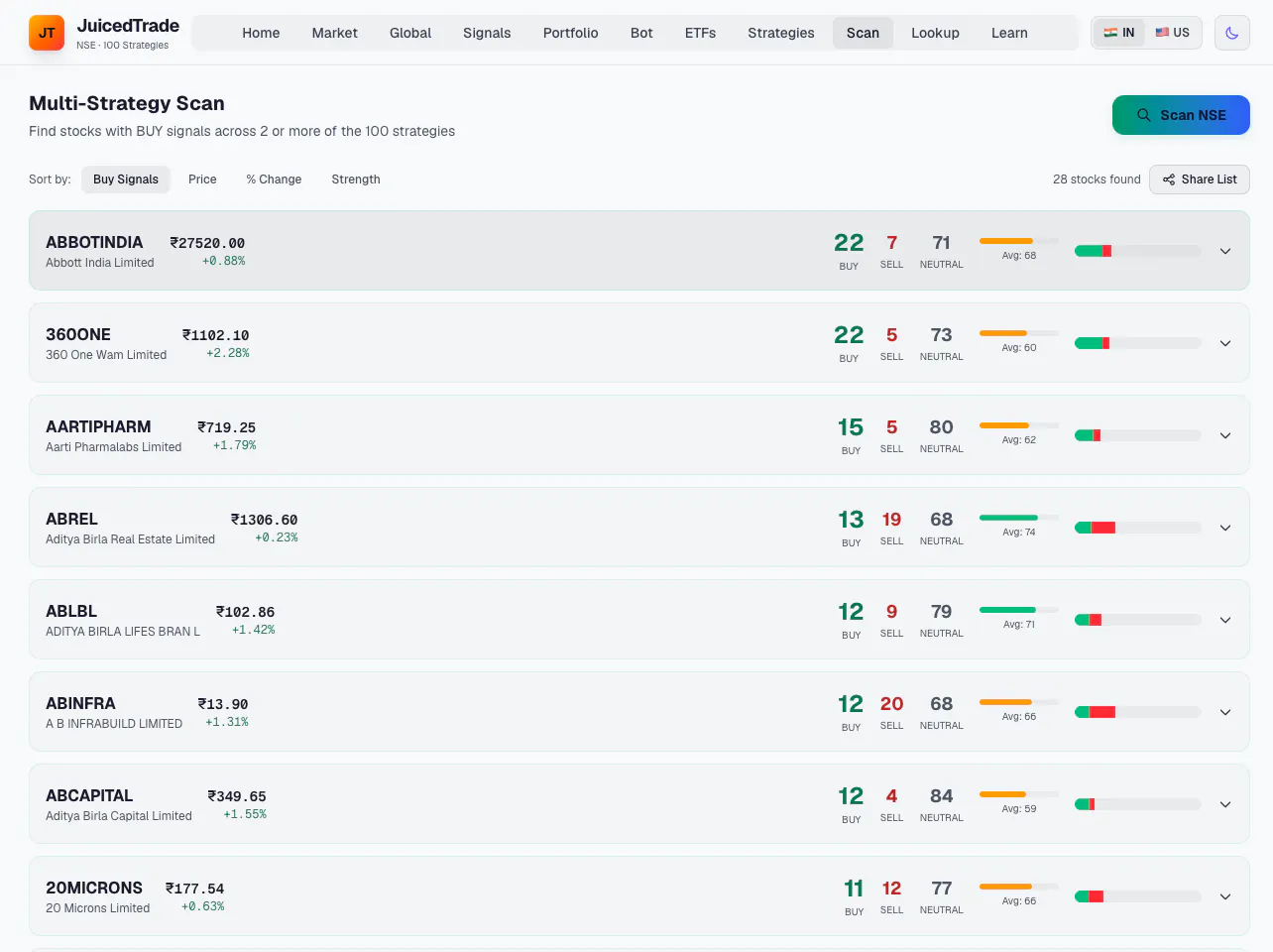Click the 28 stocks found label
The image size is (1273, 952).
coord(1097,179)
